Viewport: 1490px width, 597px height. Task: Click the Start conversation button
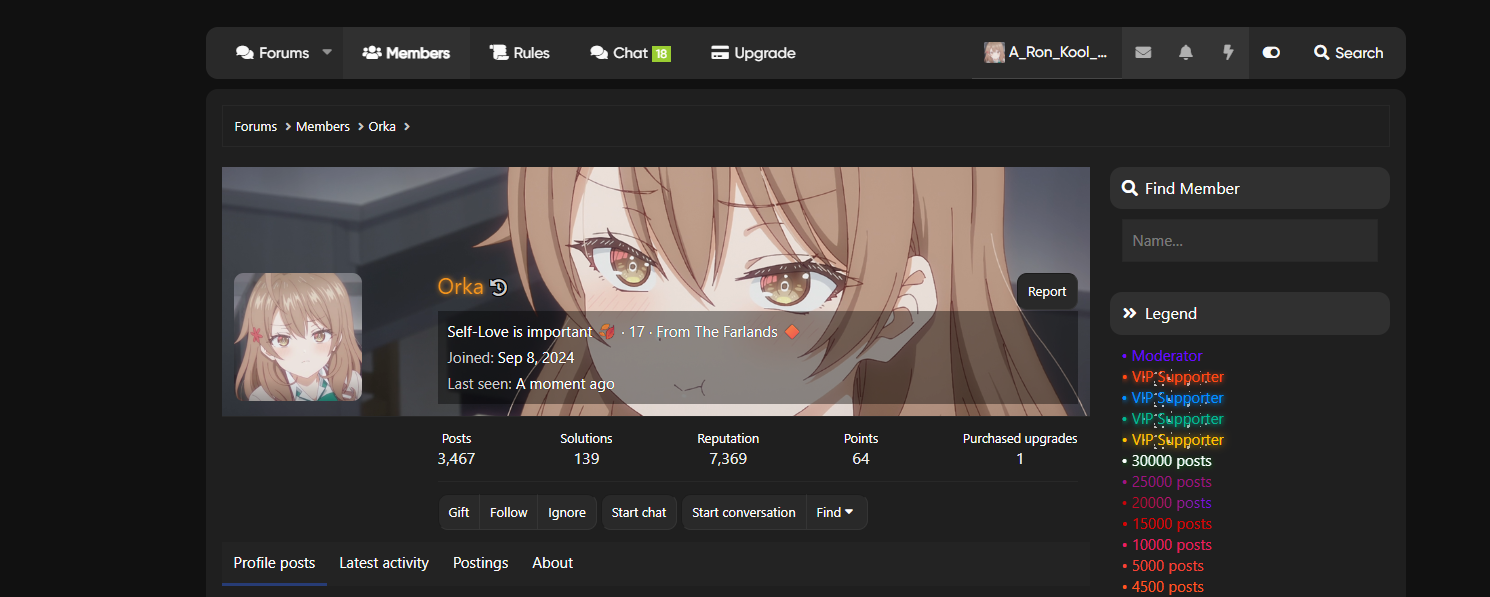tap(744, 513)
